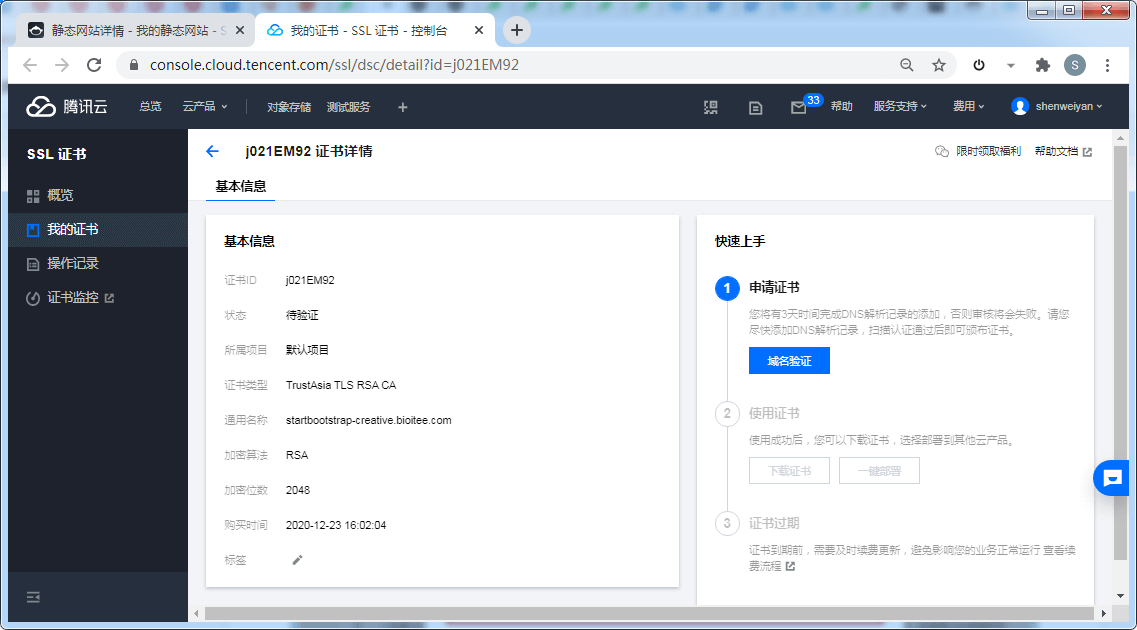Click the purchase time 2020-12-23 16:02:04
This screenshot has width=1137, height=630.
(336, 526)
